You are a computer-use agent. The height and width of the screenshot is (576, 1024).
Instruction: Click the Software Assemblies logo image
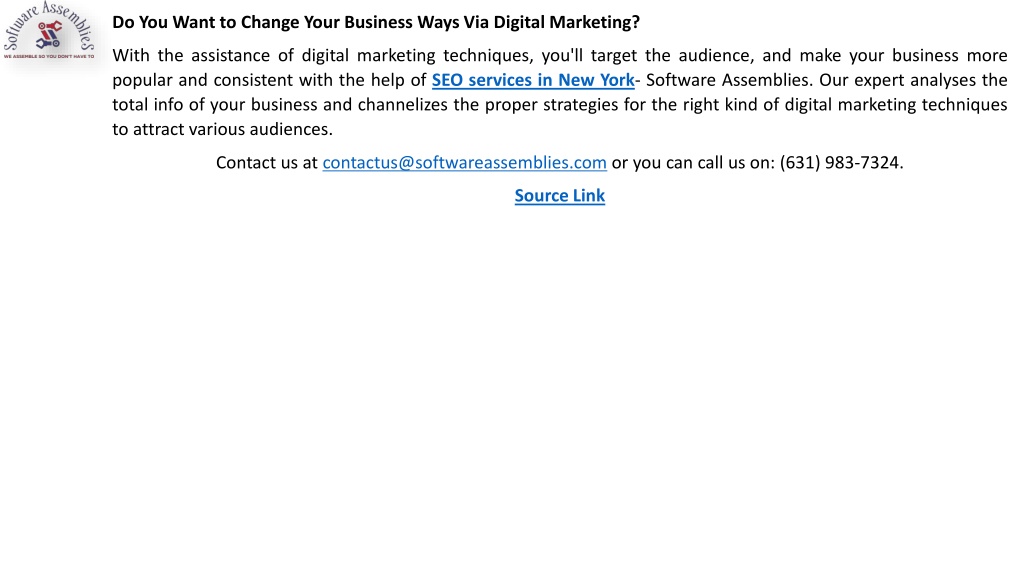tap(49, 30)
